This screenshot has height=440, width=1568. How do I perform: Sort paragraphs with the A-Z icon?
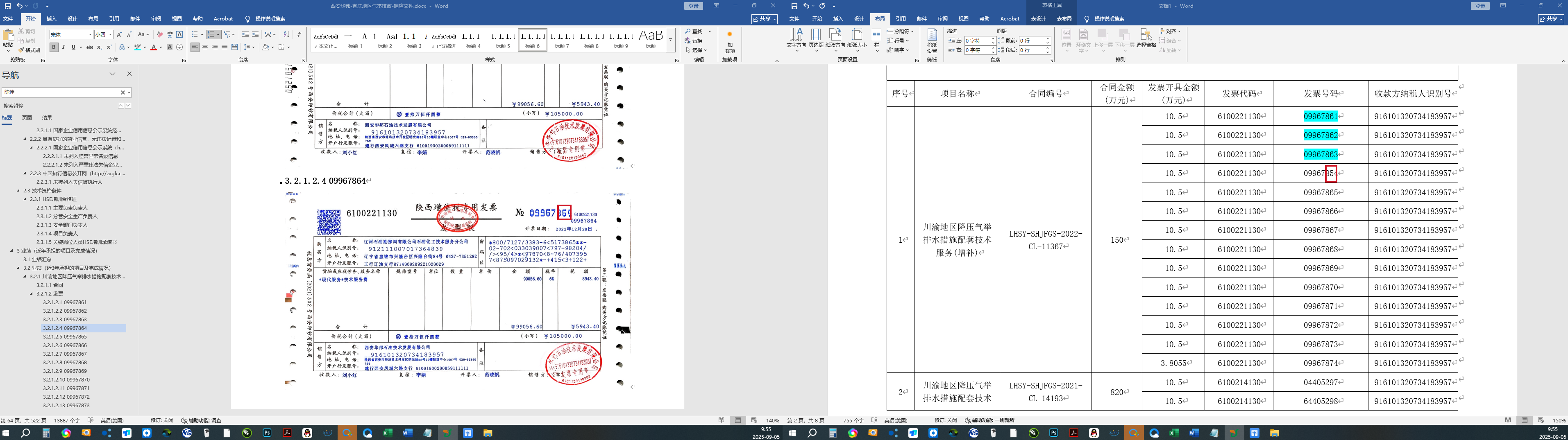click(x=287, y=35)
